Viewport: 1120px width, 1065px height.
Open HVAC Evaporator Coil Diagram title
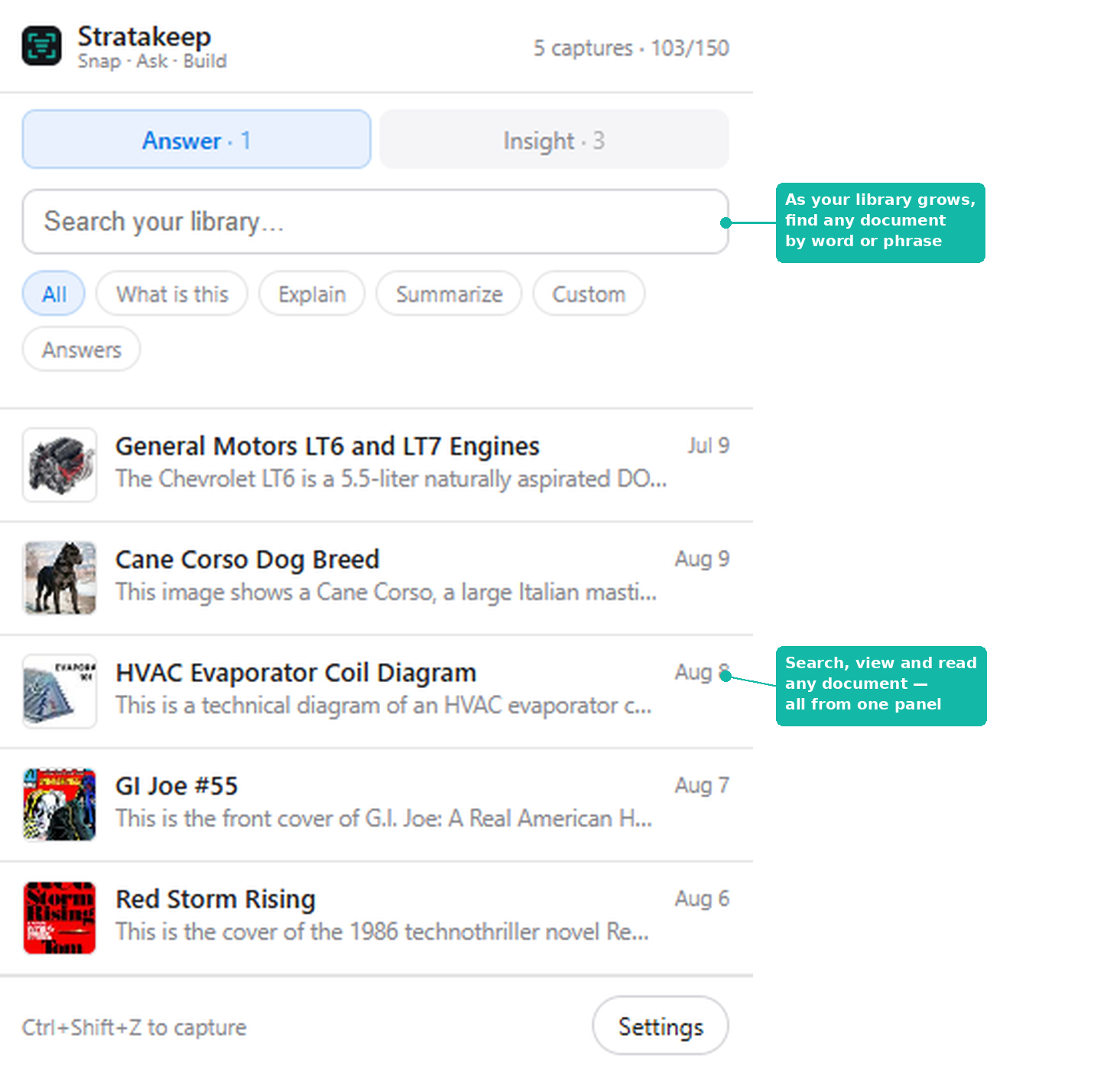point(295,673)
